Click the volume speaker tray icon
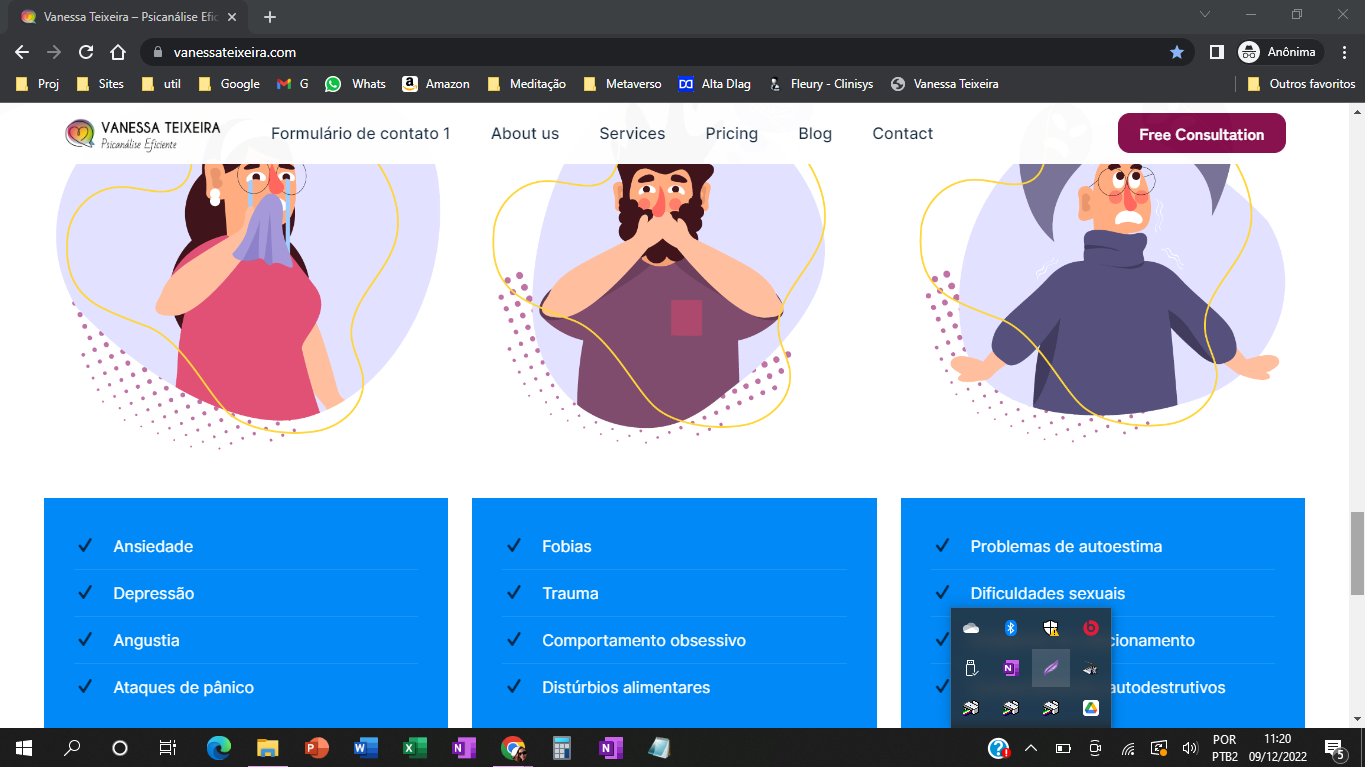The height and width of the screenshot is (767, 1365). [1190, 747]
